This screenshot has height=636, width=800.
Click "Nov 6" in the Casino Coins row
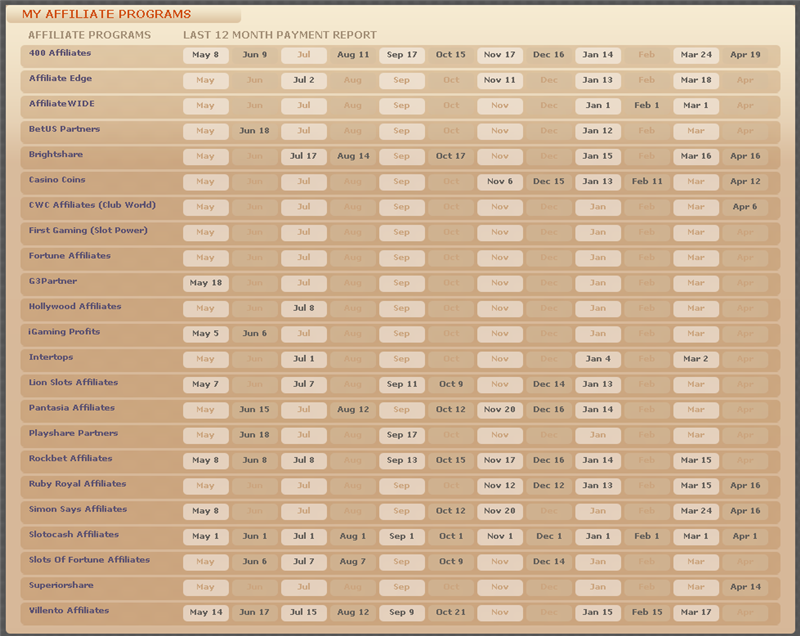pyautogui.click(x=499, y=182)
